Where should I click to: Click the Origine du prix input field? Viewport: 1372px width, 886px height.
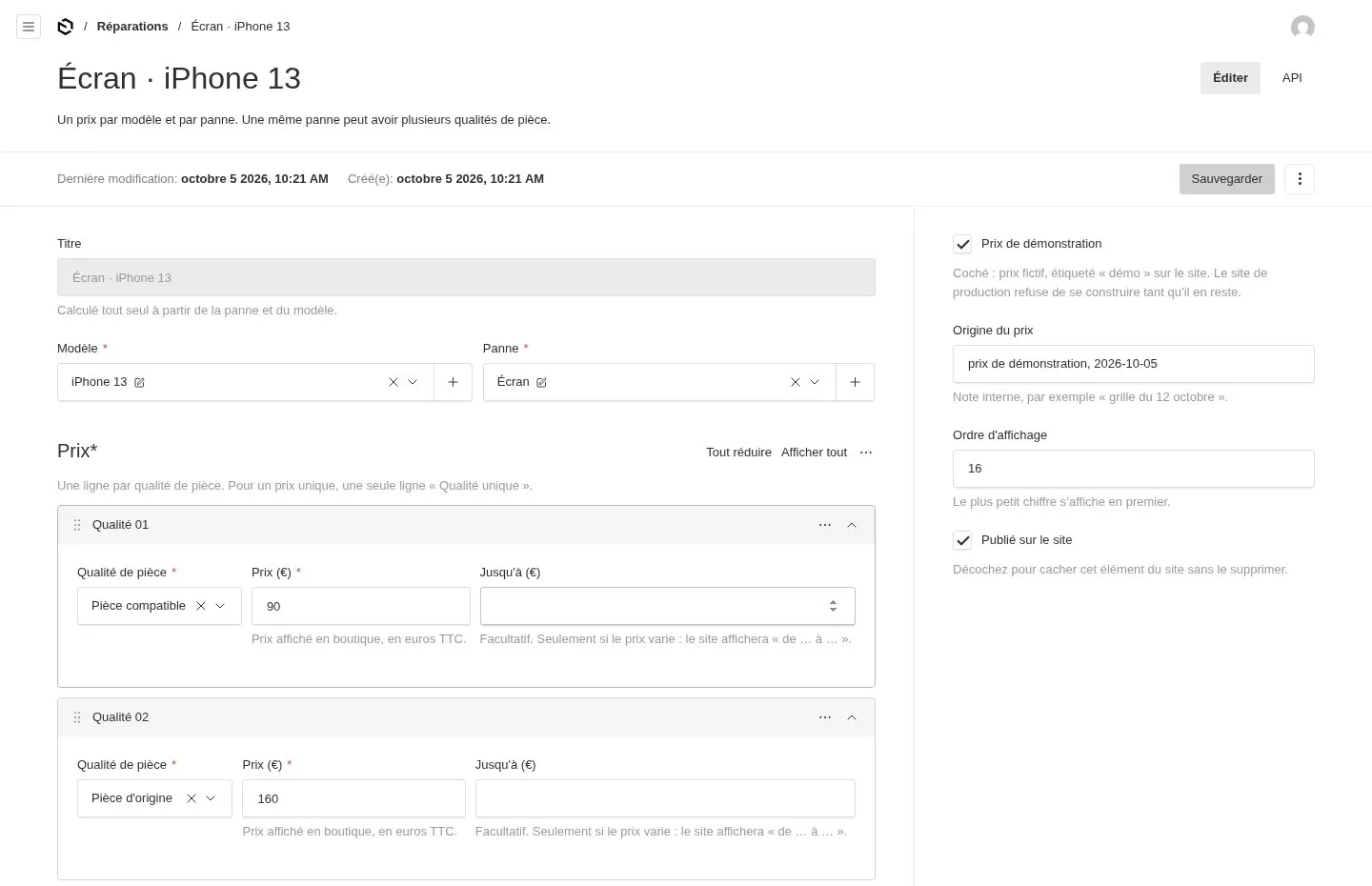tap(1134, 364)
